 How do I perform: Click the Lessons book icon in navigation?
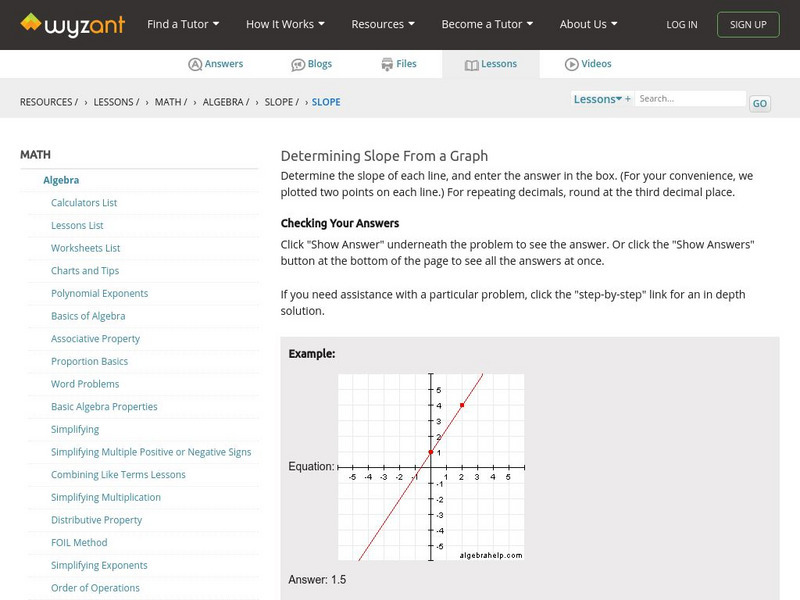click(472, 63)
